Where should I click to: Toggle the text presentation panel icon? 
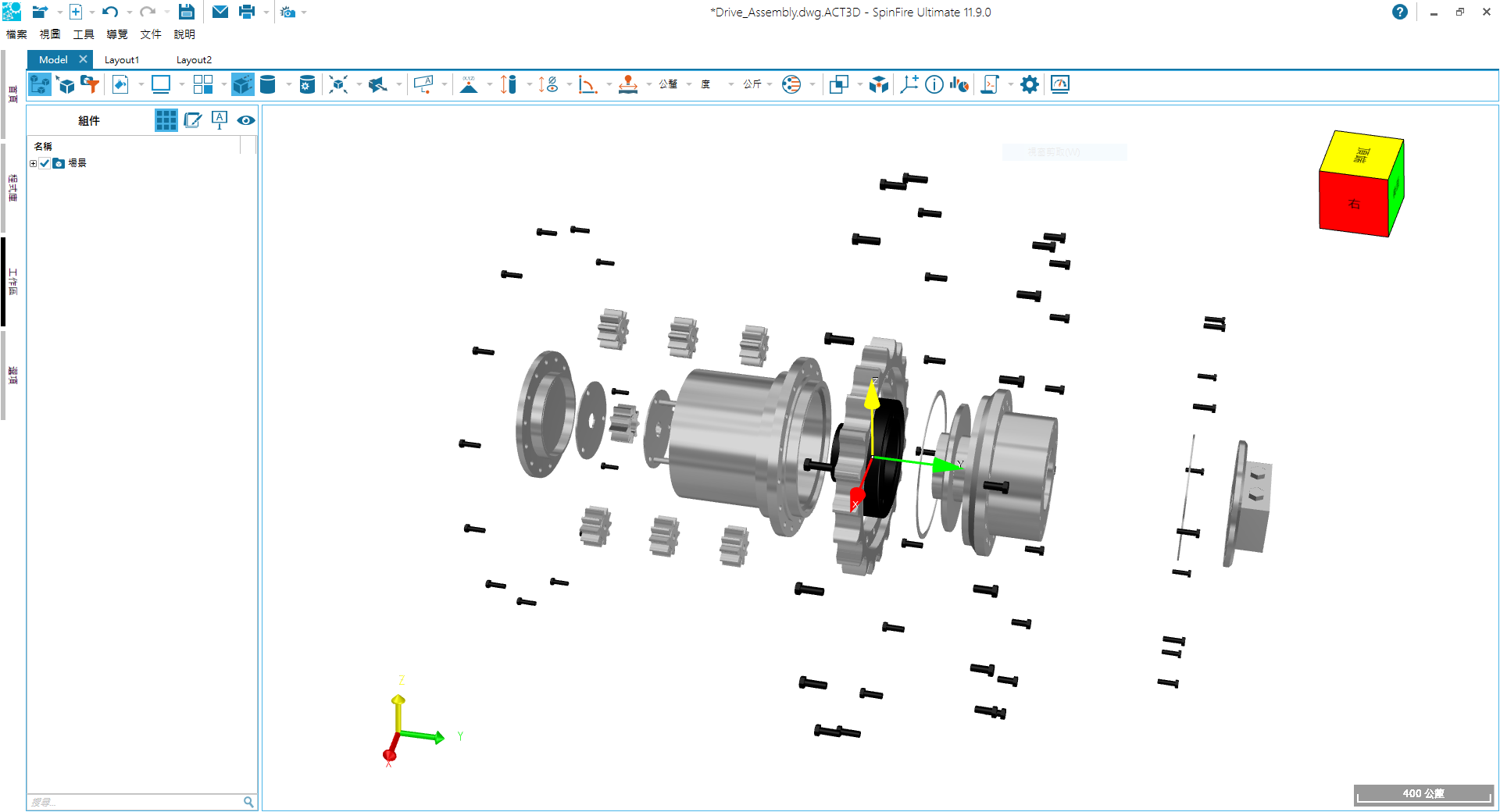[220, 120]
